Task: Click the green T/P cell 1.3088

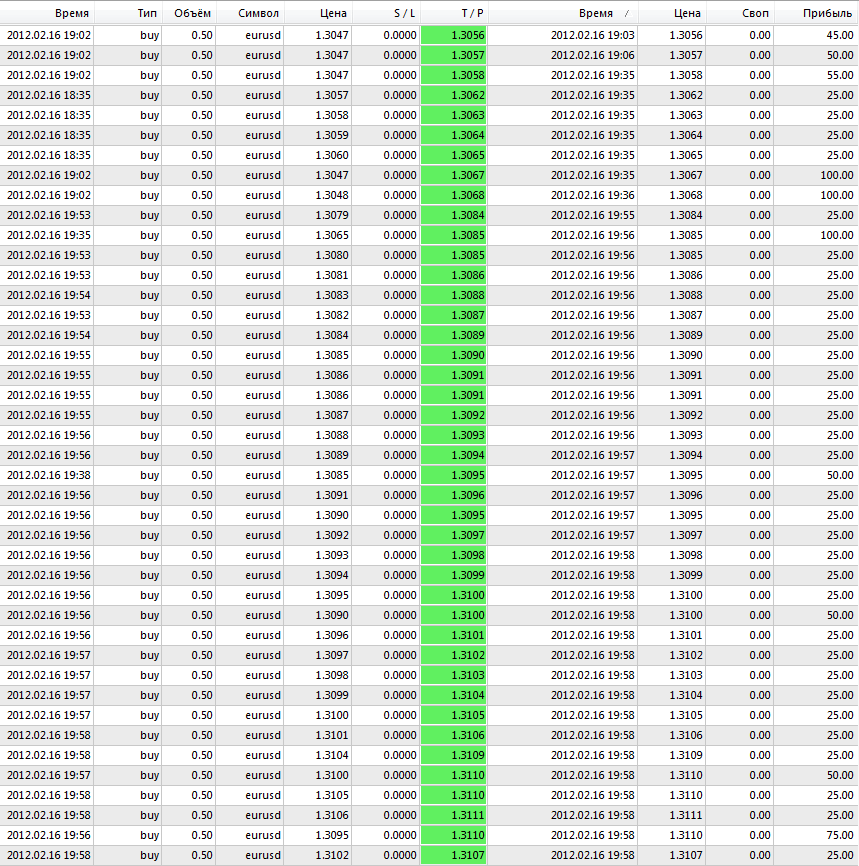Action: (454, 295)
